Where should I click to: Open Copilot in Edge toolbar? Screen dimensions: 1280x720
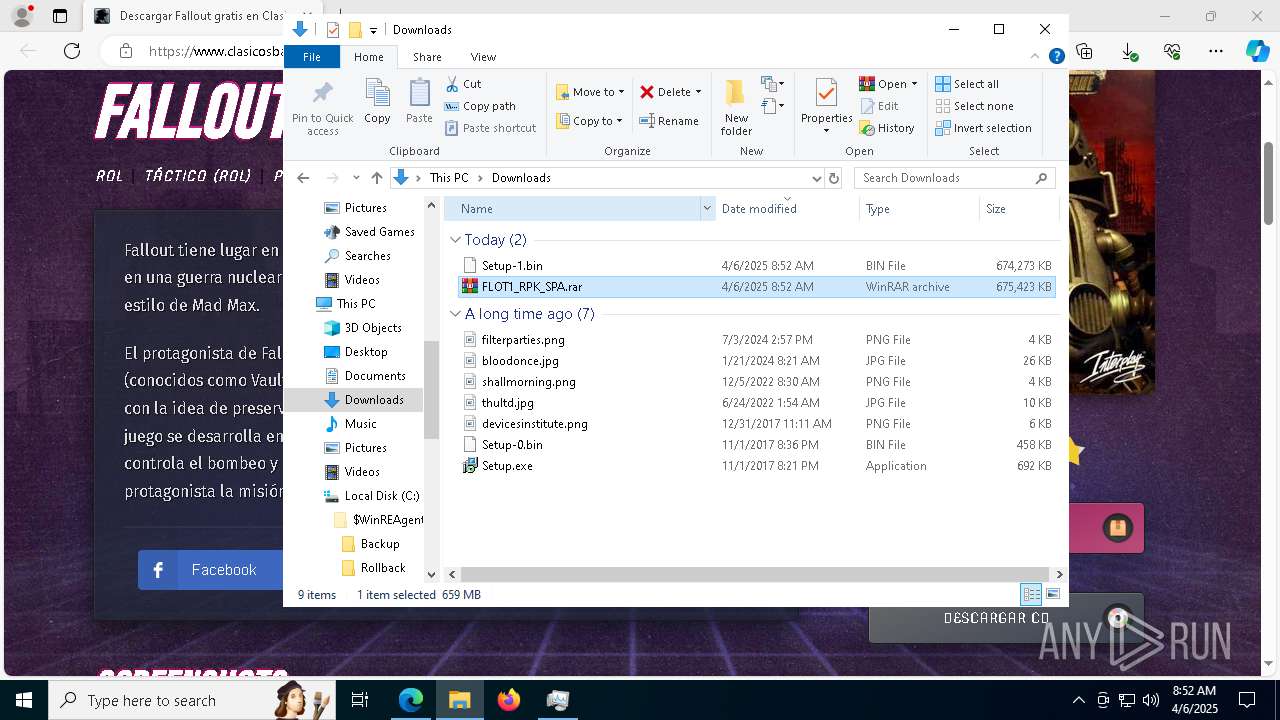(x=1257, y=51)
